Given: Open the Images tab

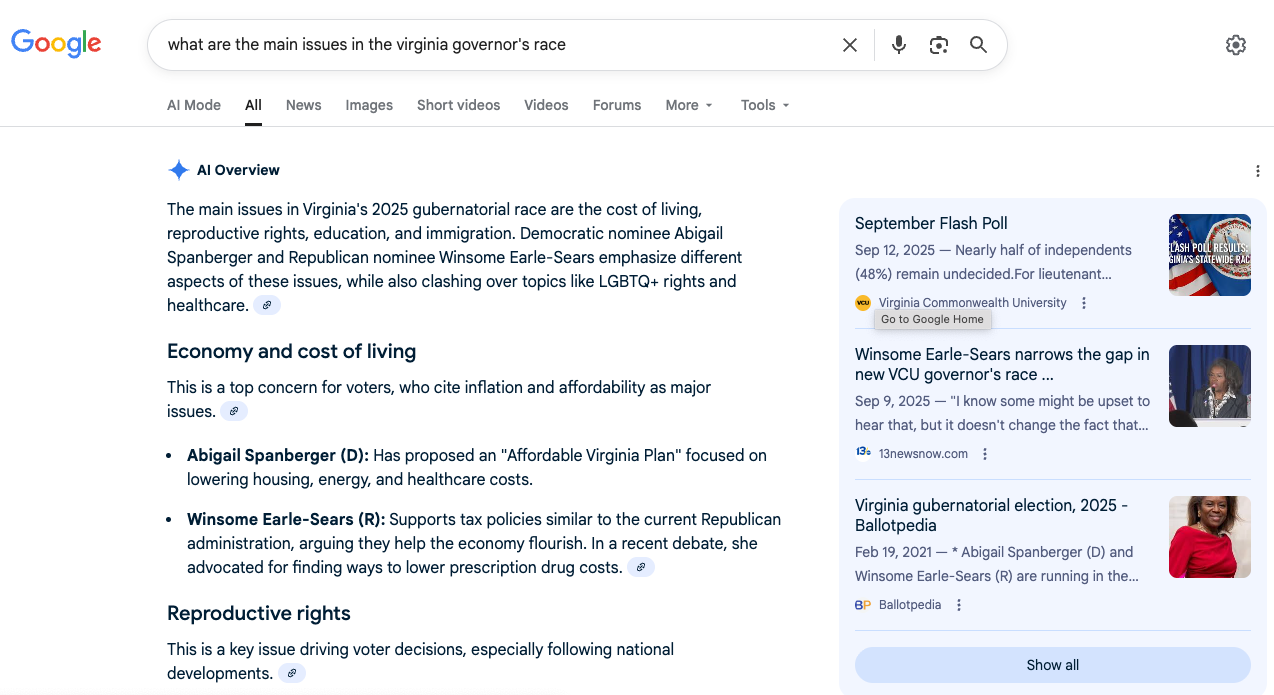Looking at the screenshot, I should (369, 105).
